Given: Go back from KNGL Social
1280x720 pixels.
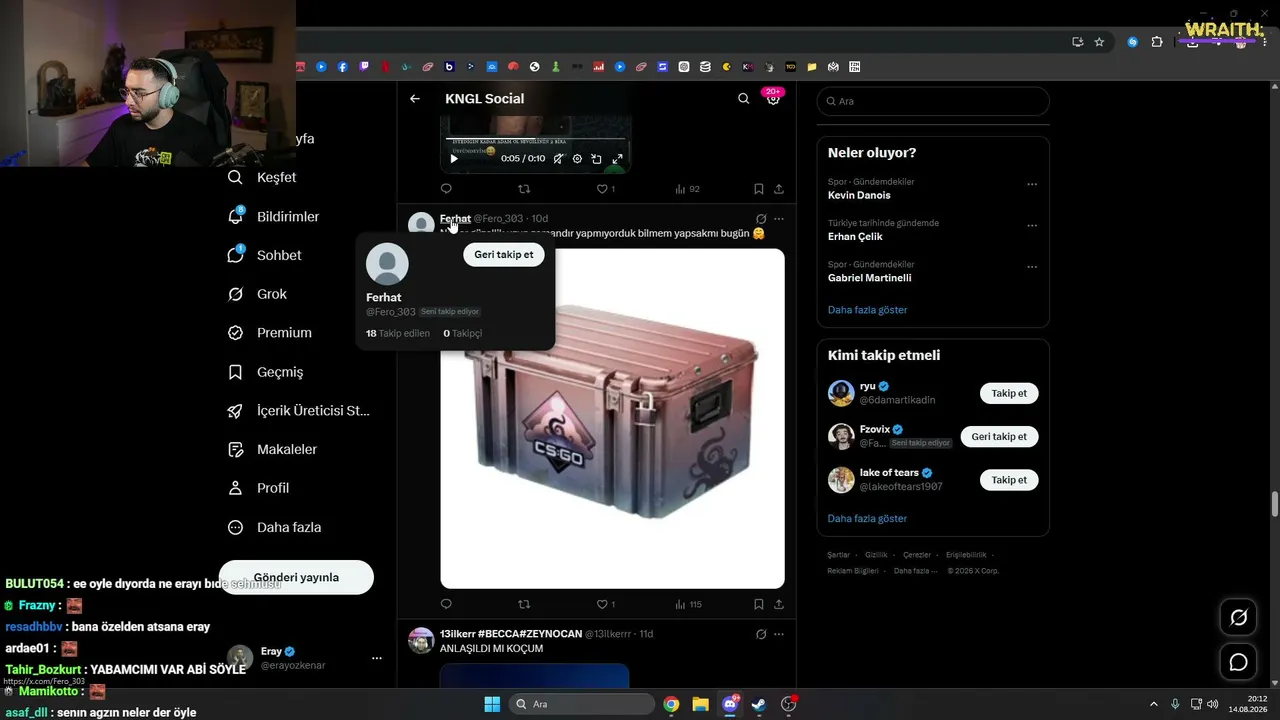Looking at the screenshot, I should tap(415, 99).
